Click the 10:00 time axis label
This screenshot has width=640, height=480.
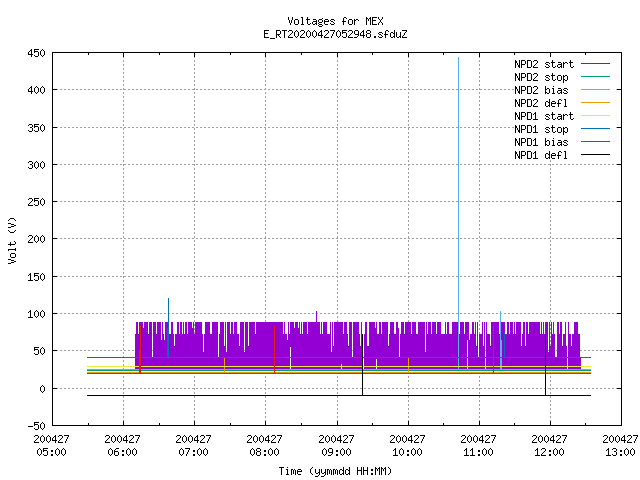tap(407, 452)
